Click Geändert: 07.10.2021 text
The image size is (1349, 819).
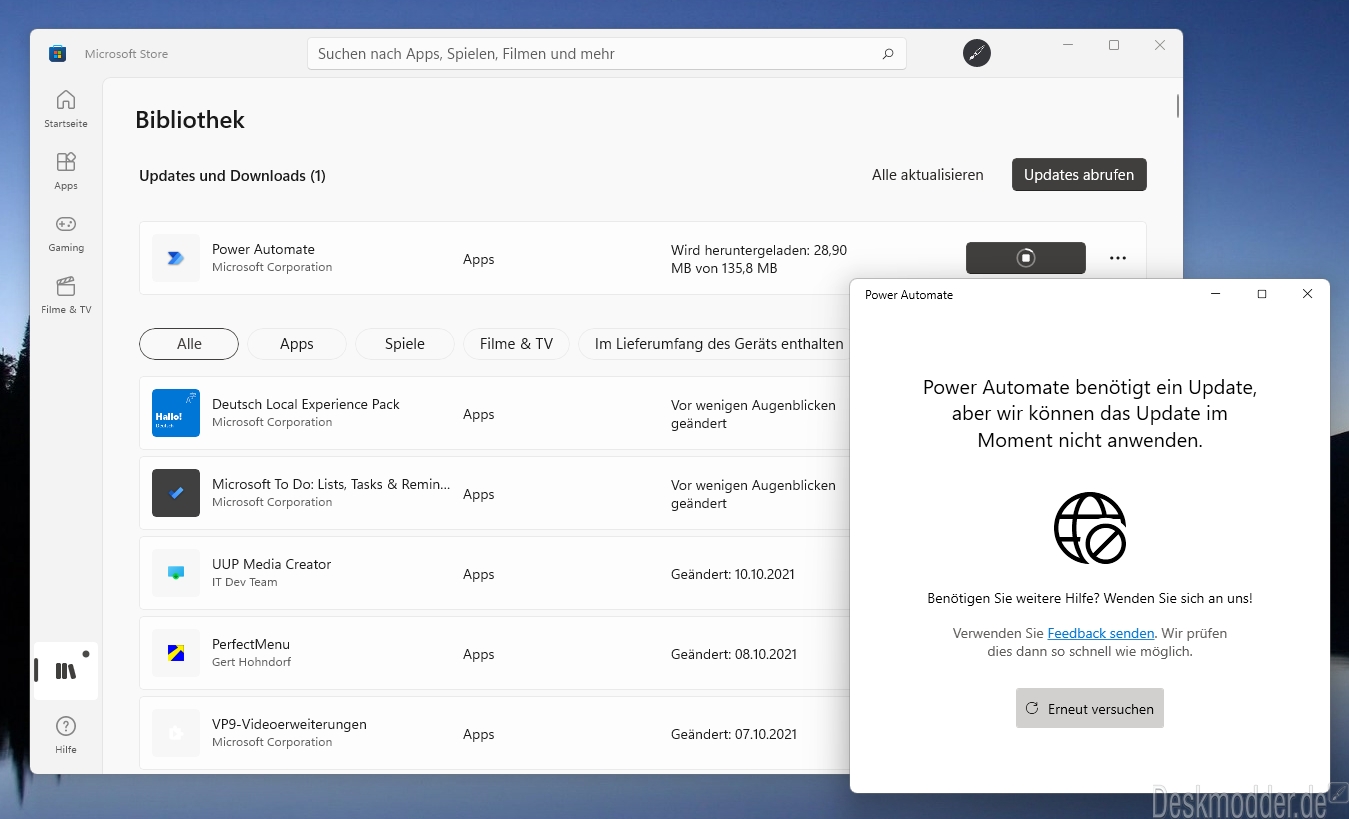[734, 735]
